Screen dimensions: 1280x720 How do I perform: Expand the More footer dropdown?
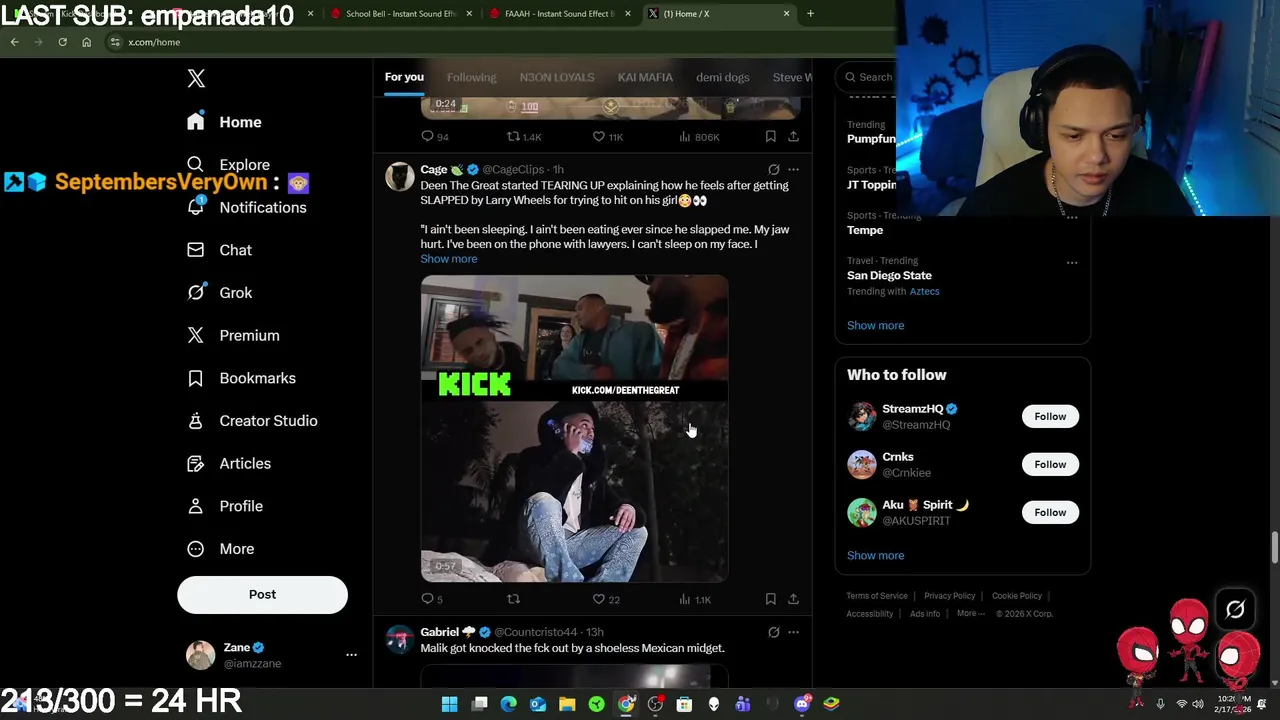coord(970,614)
